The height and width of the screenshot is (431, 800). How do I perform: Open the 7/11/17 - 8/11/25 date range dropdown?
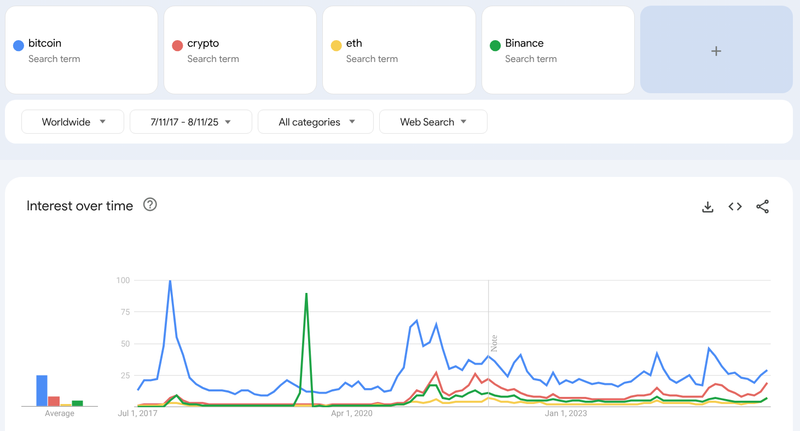(189, 122)
